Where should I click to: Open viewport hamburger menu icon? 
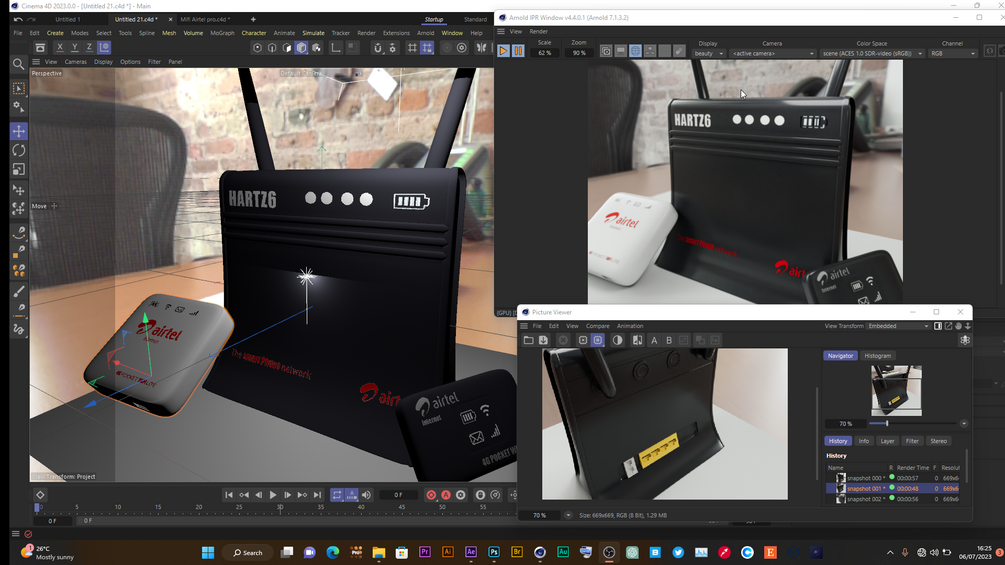(x=36, y=62)
